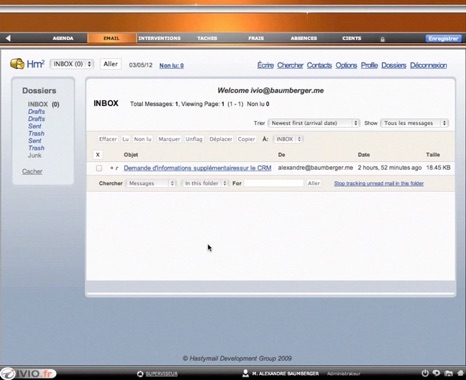Viewport: 466px width, 380px height.
Task: Open the Trier sort order dropdown
Action: click(x=314, y=123)
